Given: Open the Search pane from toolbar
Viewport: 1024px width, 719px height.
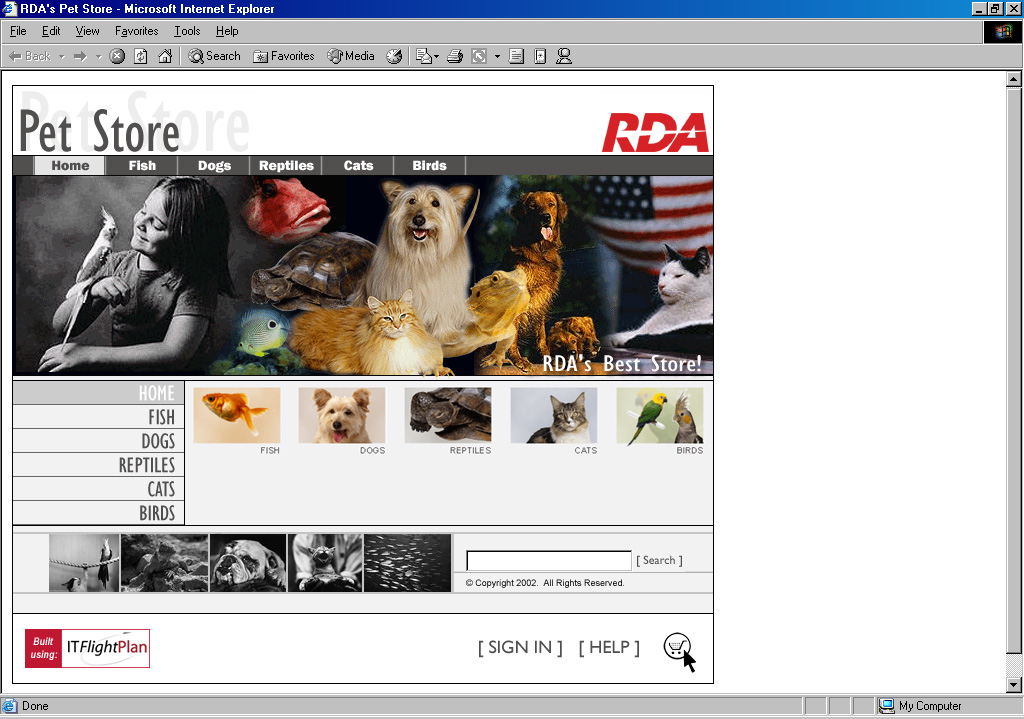Looking at the screenshot, I should click(214, 56).
